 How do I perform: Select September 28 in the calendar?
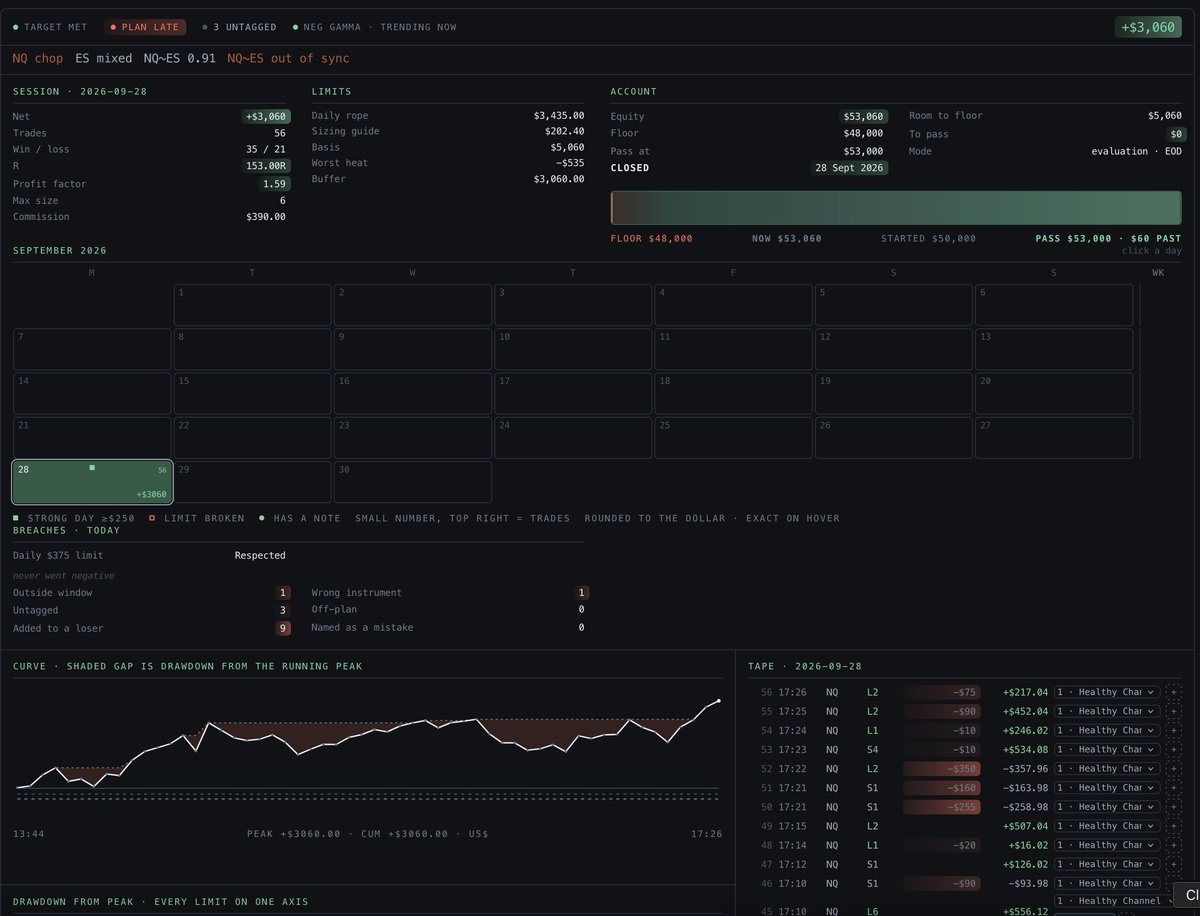pos(92,482)
